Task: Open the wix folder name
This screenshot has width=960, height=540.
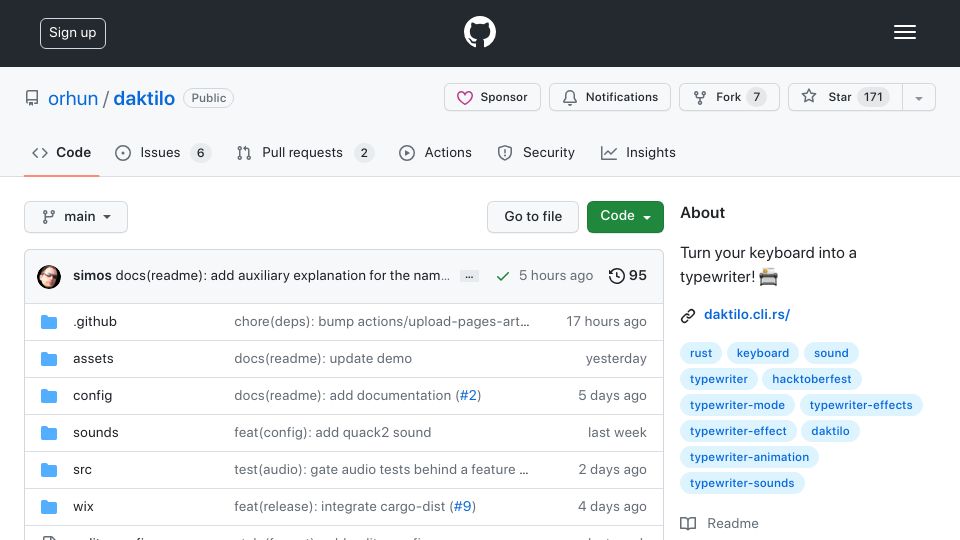Action: point(83,507)
